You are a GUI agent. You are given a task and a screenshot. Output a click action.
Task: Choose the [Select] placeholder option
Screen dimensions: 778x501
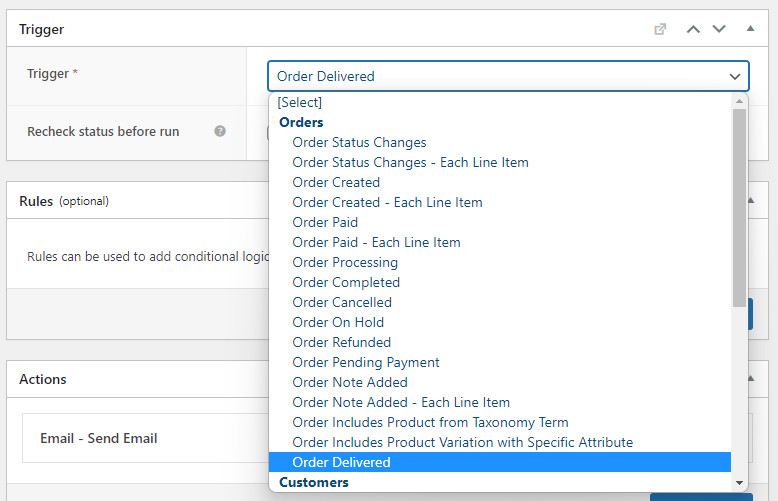(x=500, y=102)
